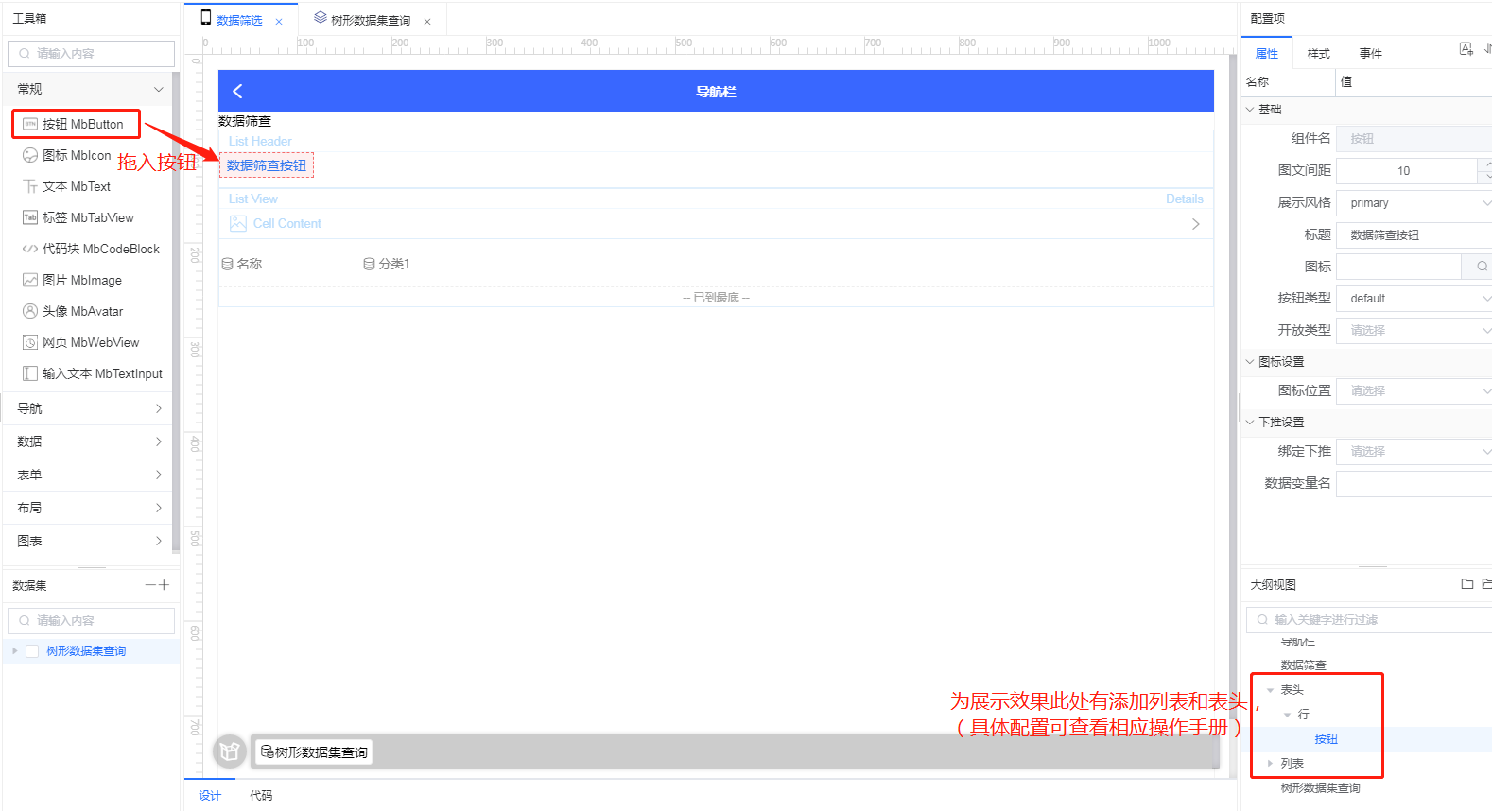Select the MbIcon component icon
1492x812 pixels.
30,155
